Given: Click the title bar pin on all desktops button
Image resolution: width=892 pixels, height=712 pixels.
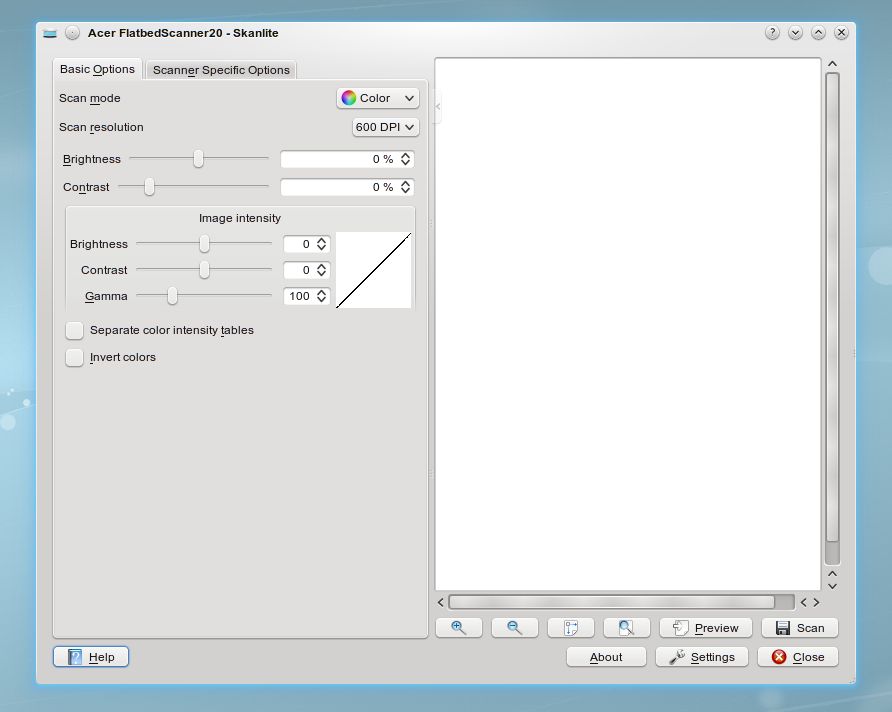Looking at the screenshot, I should point(72,33).
